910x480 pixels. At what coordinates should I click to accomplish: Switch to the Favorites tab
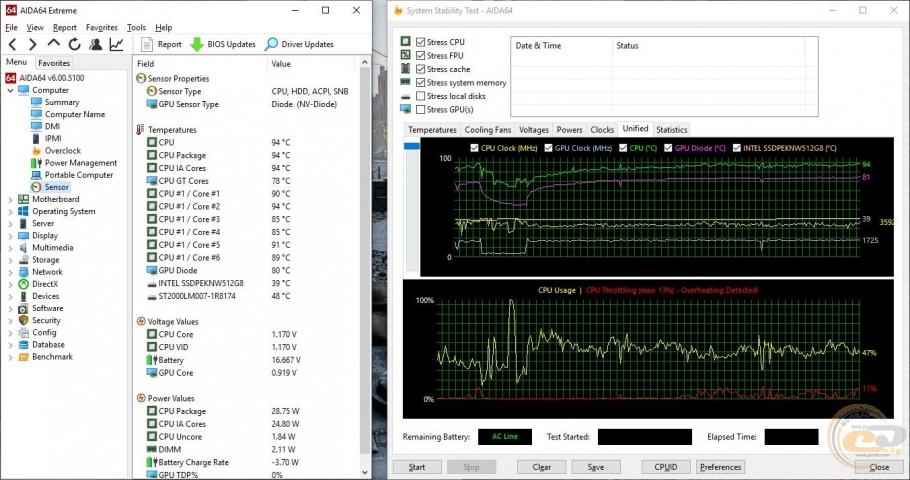click(x=54, y=63)
